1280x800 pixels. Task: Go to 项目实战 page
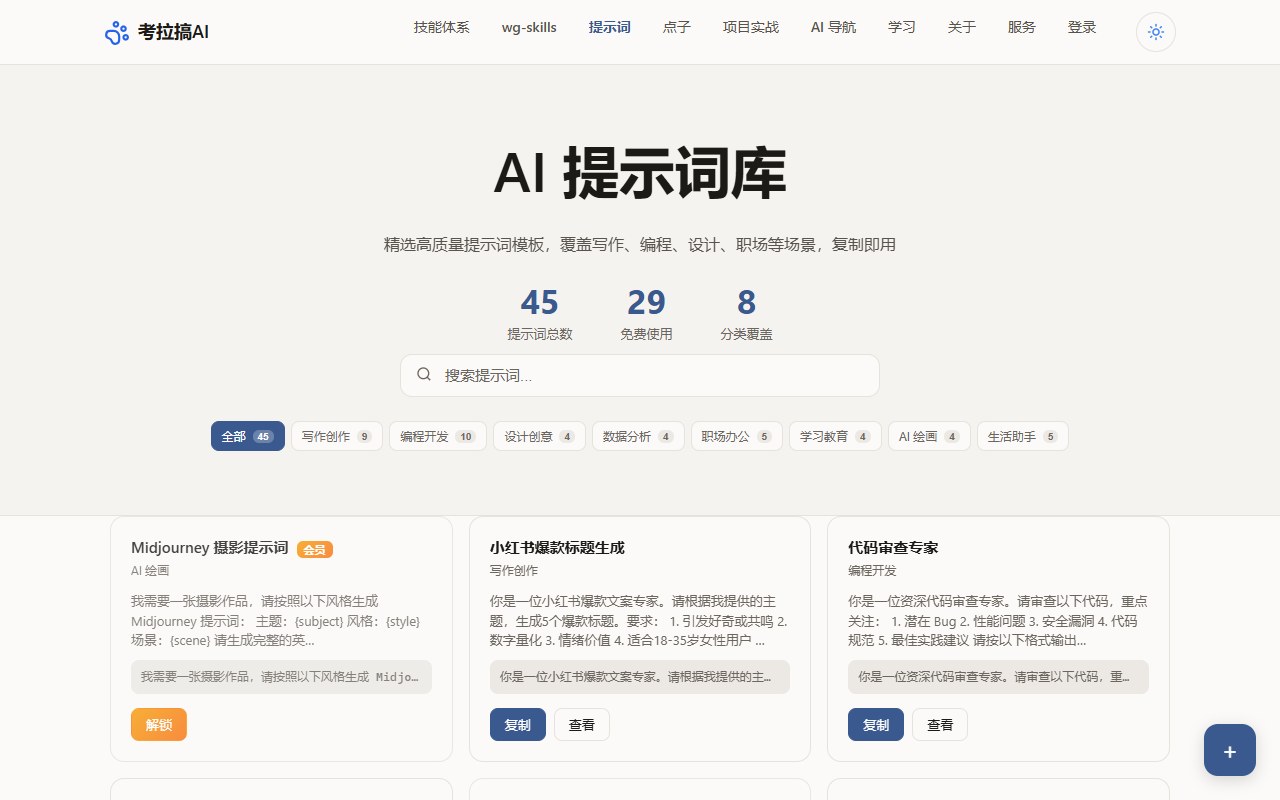[751, 28]
